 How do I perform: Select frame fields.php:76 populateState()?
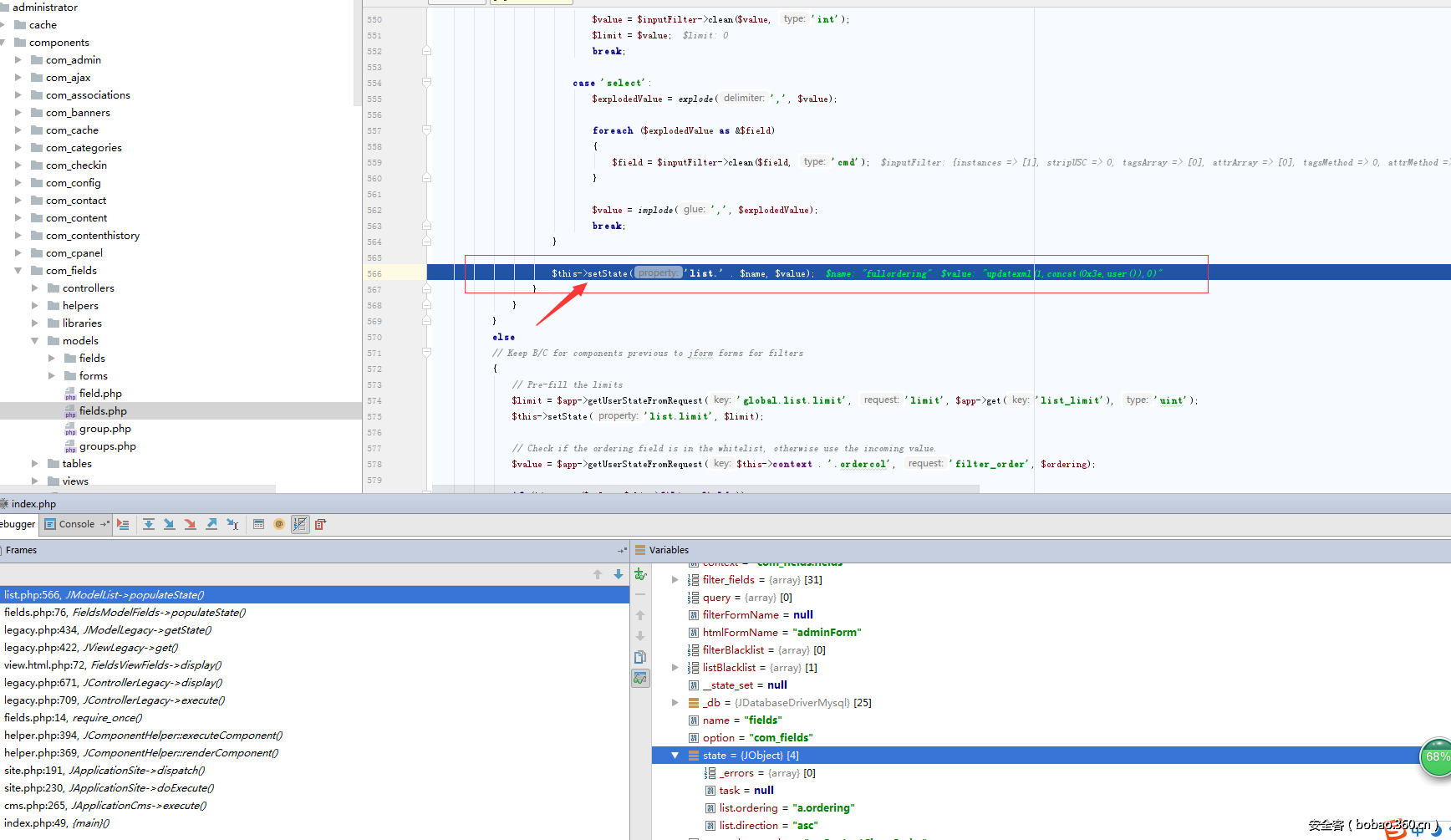(125, 613)
